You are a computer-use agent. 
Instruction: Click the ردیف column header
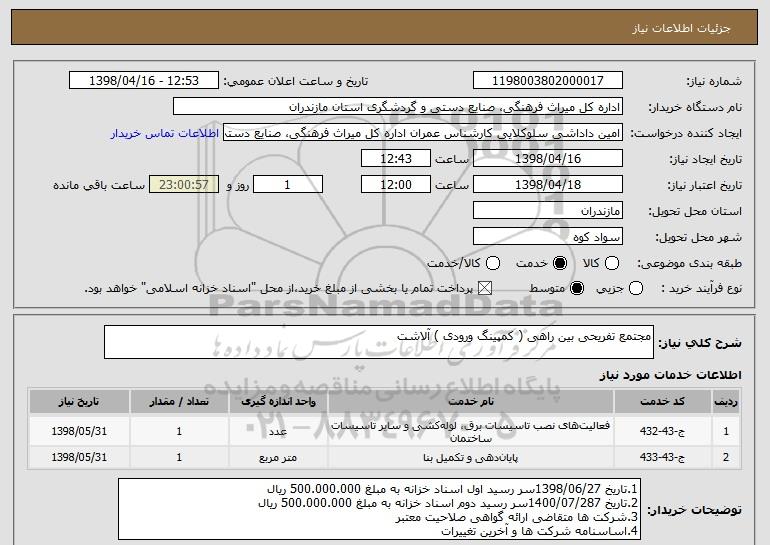(x=726, y=402)
